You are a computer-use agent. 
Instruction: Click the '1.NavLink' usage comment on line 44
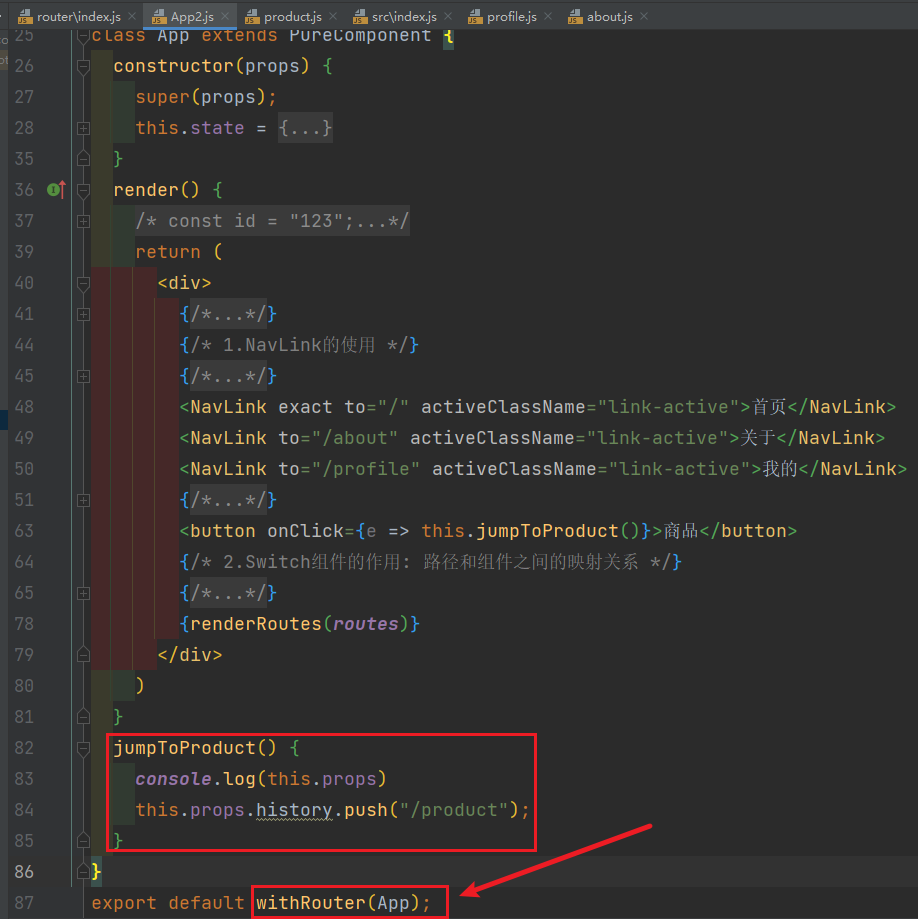click(x=300, y=345)
